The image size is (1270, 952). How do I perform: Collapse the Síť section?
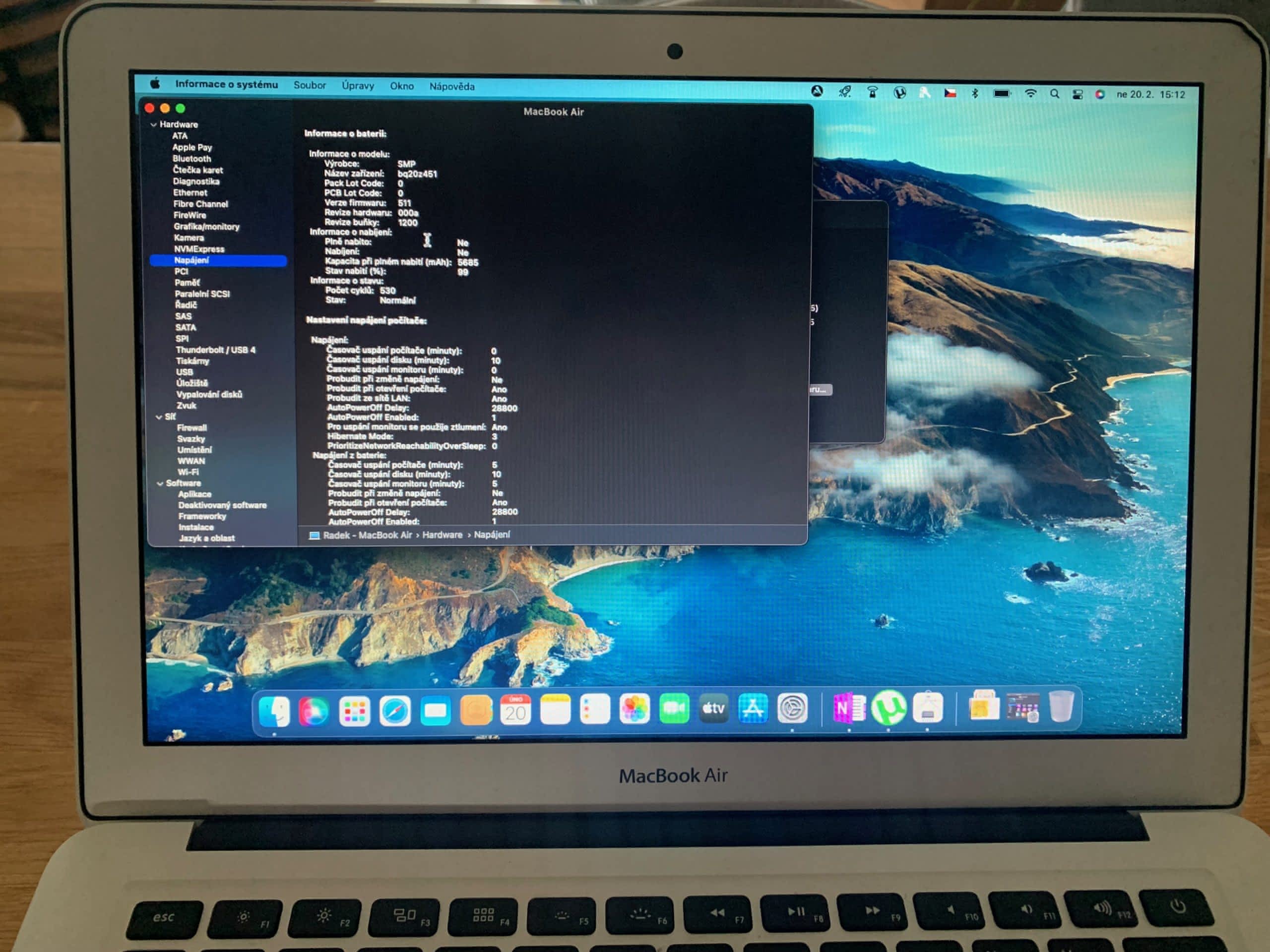[x=159, y=417]
